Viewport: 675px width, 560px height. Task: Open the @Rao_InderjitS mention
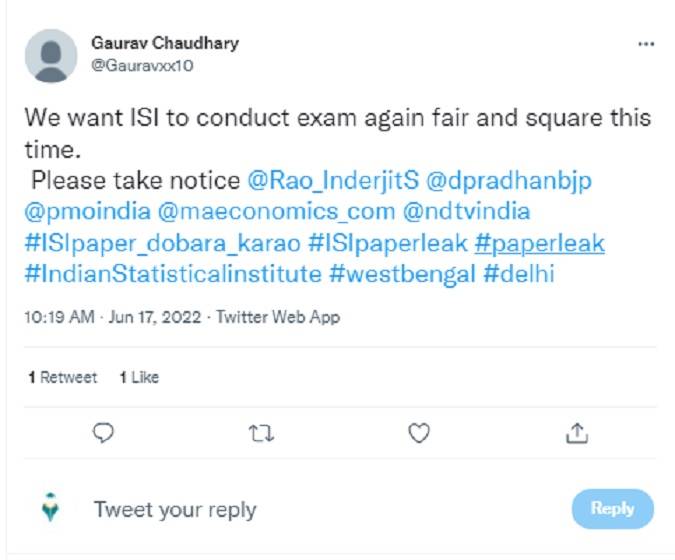333,181
